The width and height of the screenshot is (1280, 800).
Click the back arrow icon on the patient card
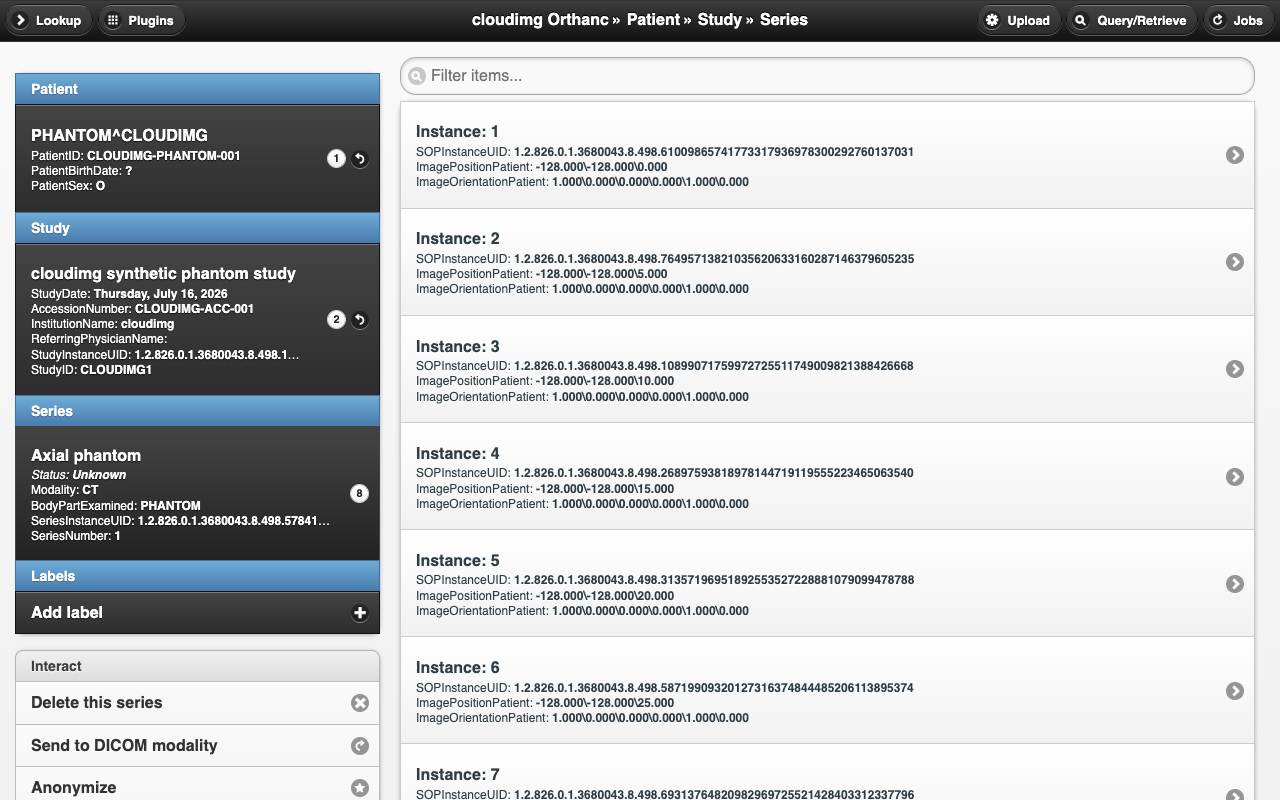click(360, 158)
